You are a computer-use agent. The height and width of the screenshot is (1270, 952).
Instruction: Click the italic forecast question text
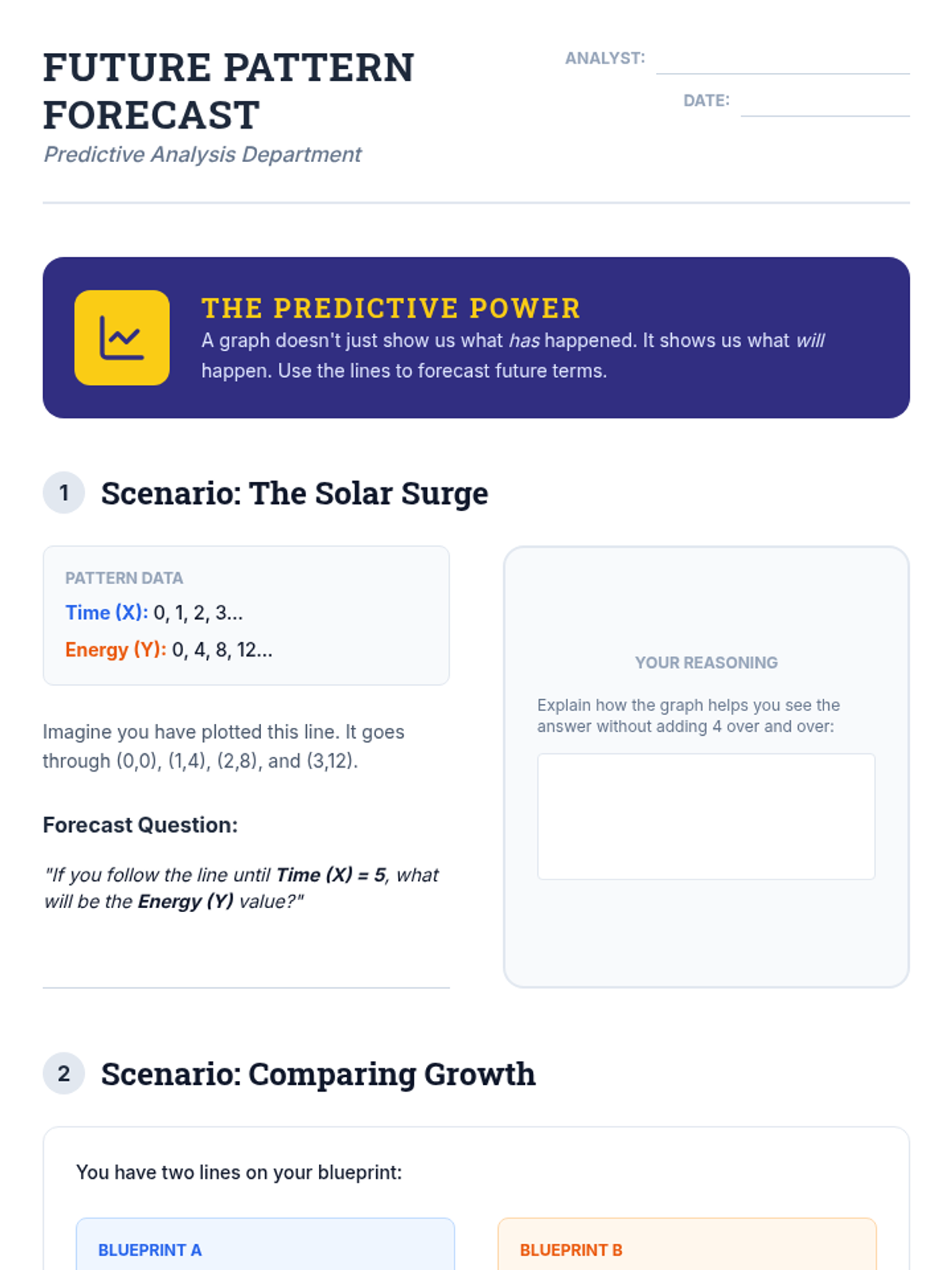coord(241,888)
